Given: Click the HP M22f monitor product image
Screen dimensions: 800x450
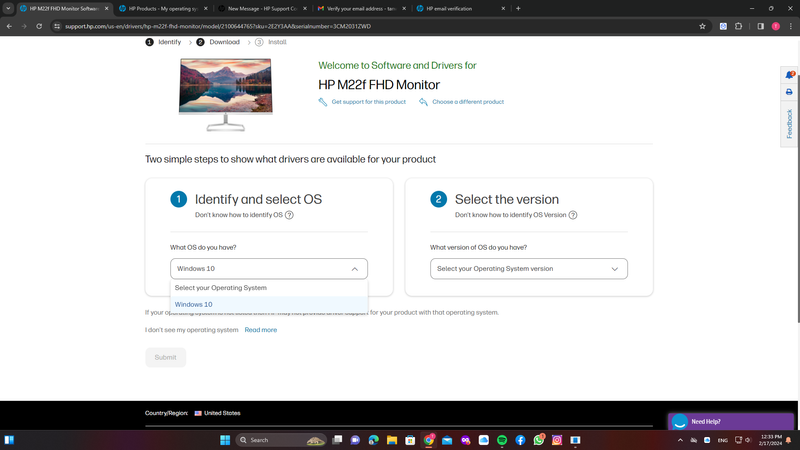Looking at the screenshot, I should point(226,94).
